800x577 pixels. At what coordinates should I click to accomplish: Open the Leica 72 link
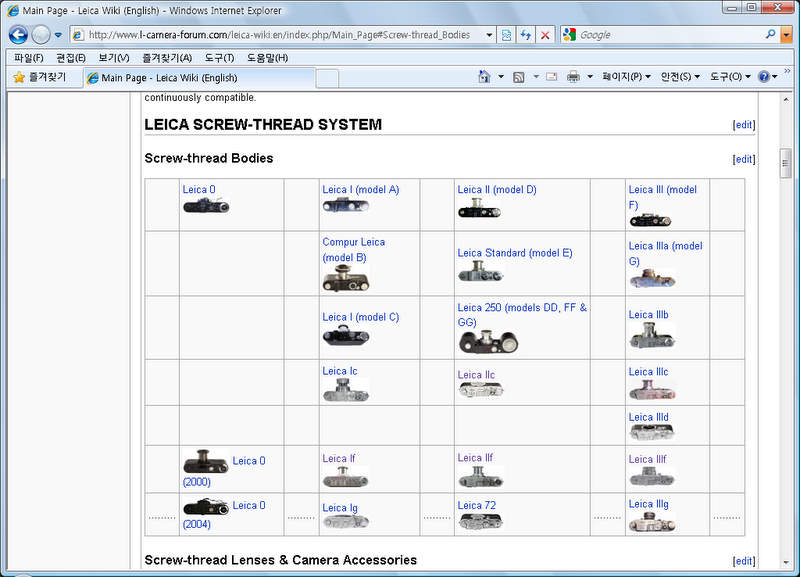coord(476,506)
